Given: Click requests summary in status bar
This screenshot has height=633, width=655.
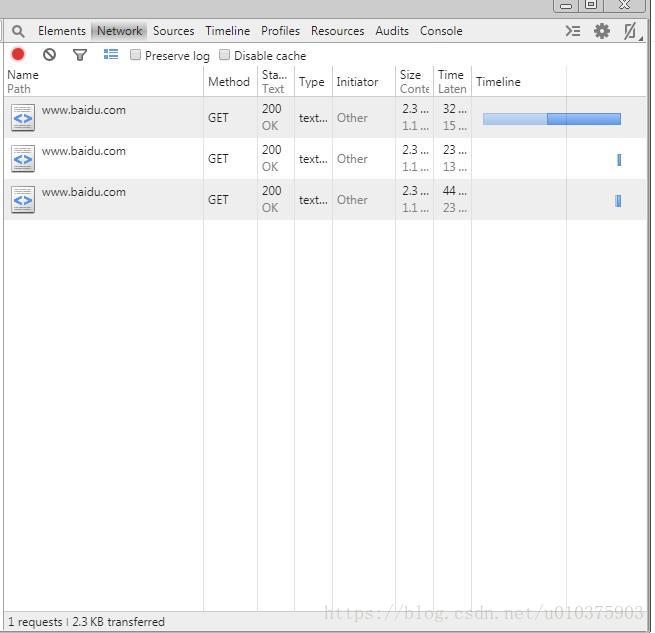Looking at the screenshot, I should [x=86, y=622].
